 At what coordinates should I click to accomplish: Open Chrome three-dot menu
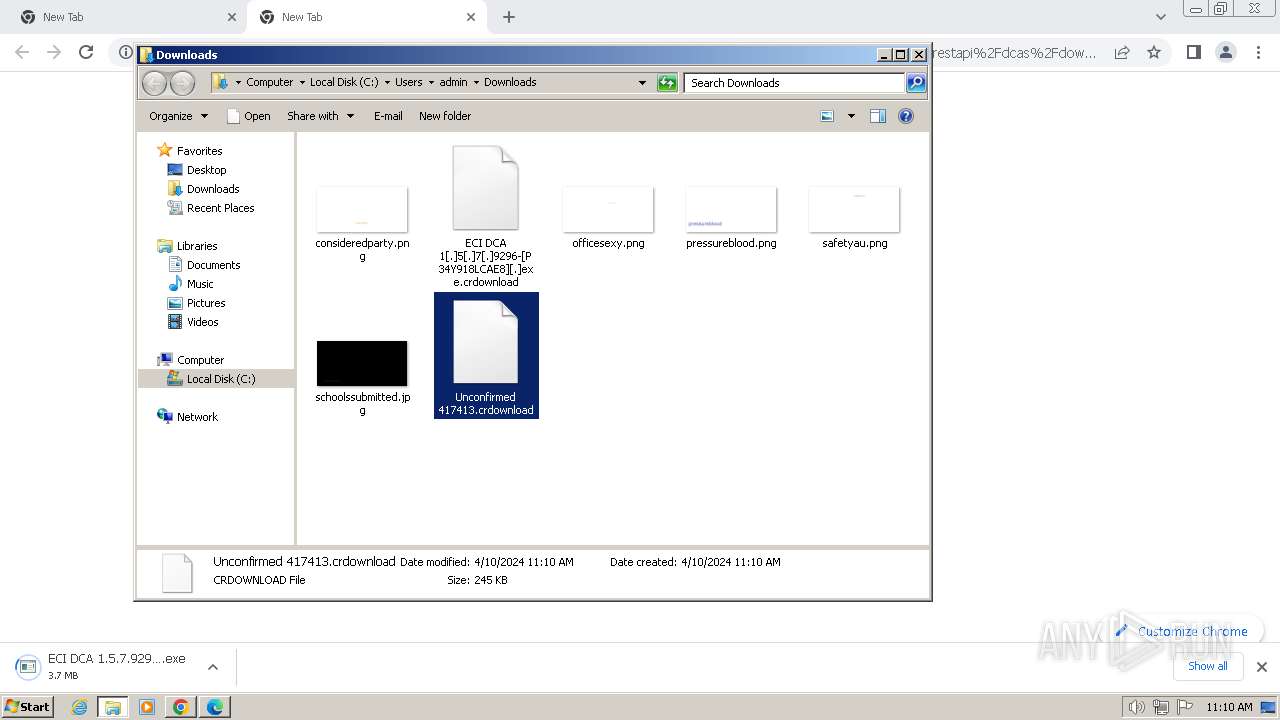coord(1259,52)
